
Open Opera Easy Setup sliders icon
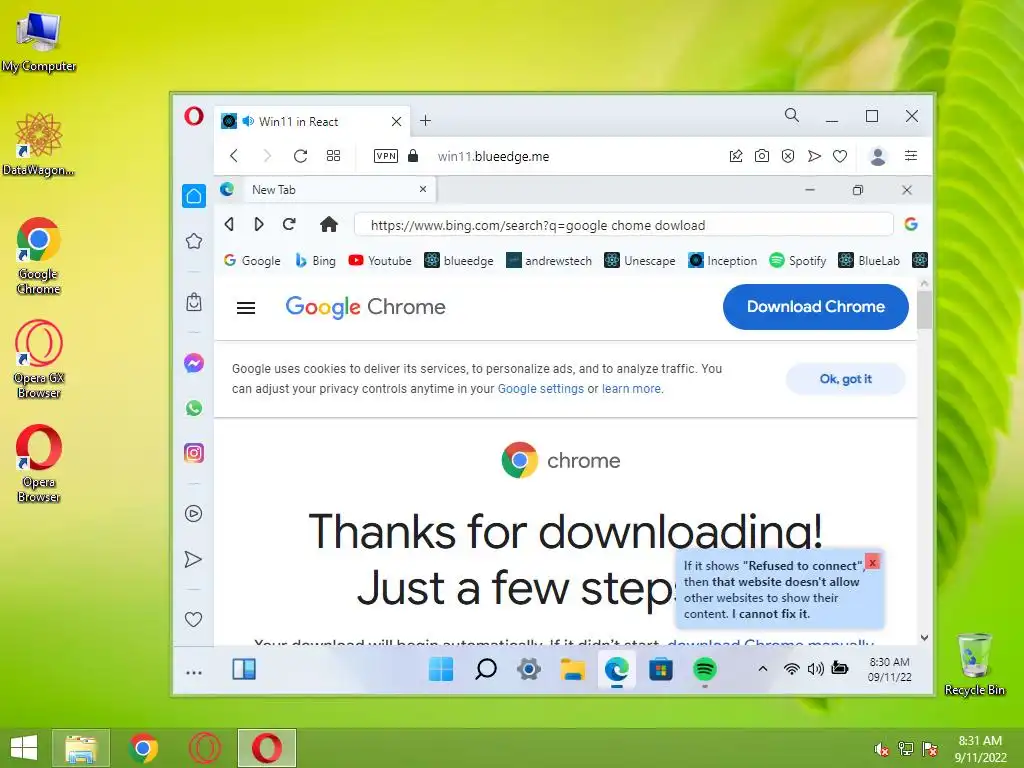(910, 155)
